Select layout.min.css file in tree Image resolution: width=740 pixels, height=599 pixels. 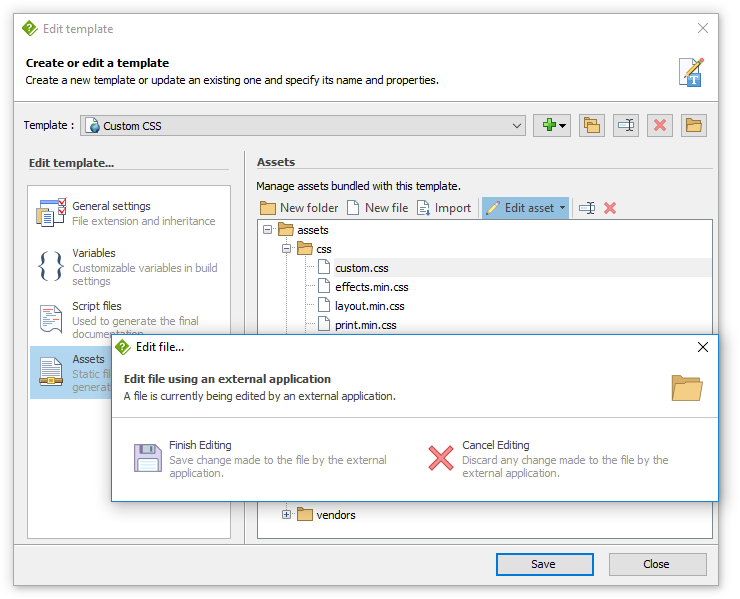370,306
